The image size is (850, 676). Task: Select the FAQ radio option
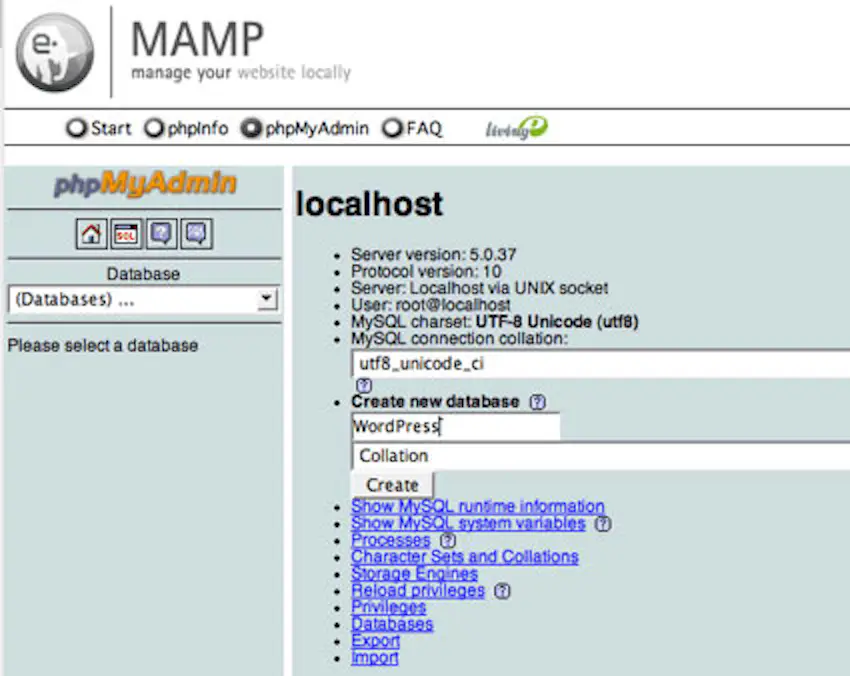(393, 128)
